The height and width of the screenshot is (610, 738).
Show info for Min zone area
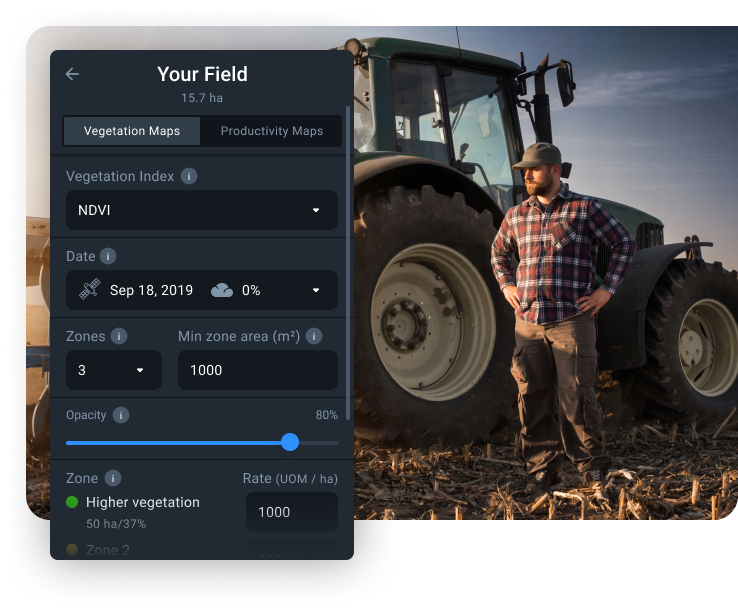[x=314, y=337]
